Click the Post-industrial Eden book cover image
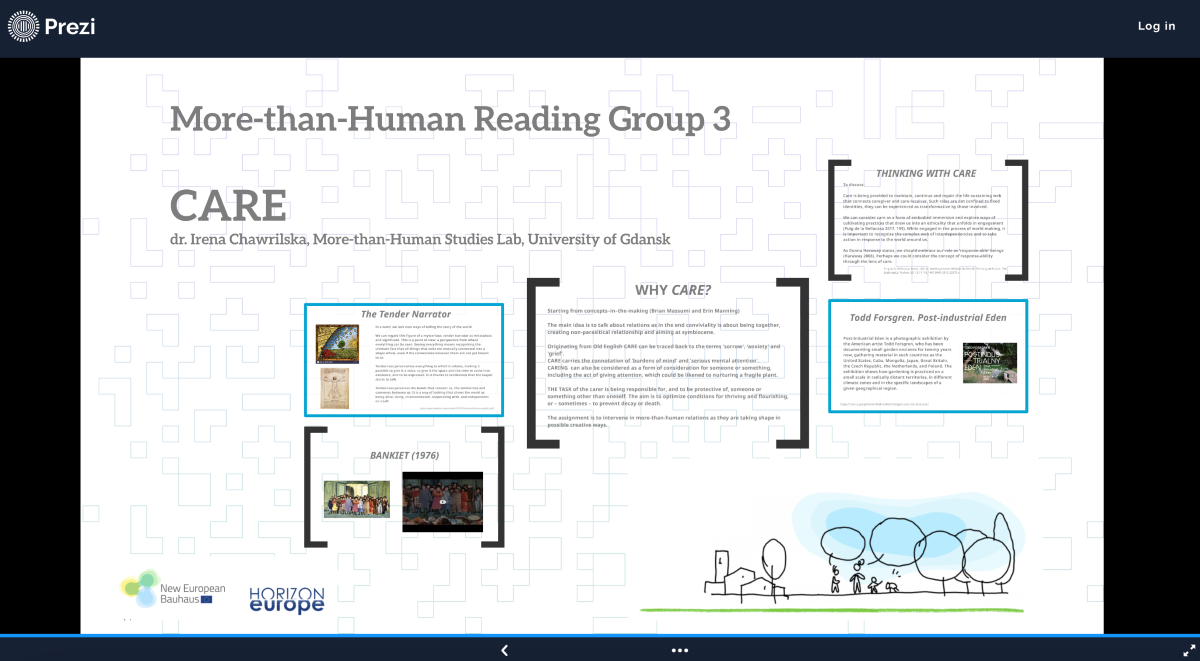The height and width of the screenshot is (661, 1200). coord(989,363)
